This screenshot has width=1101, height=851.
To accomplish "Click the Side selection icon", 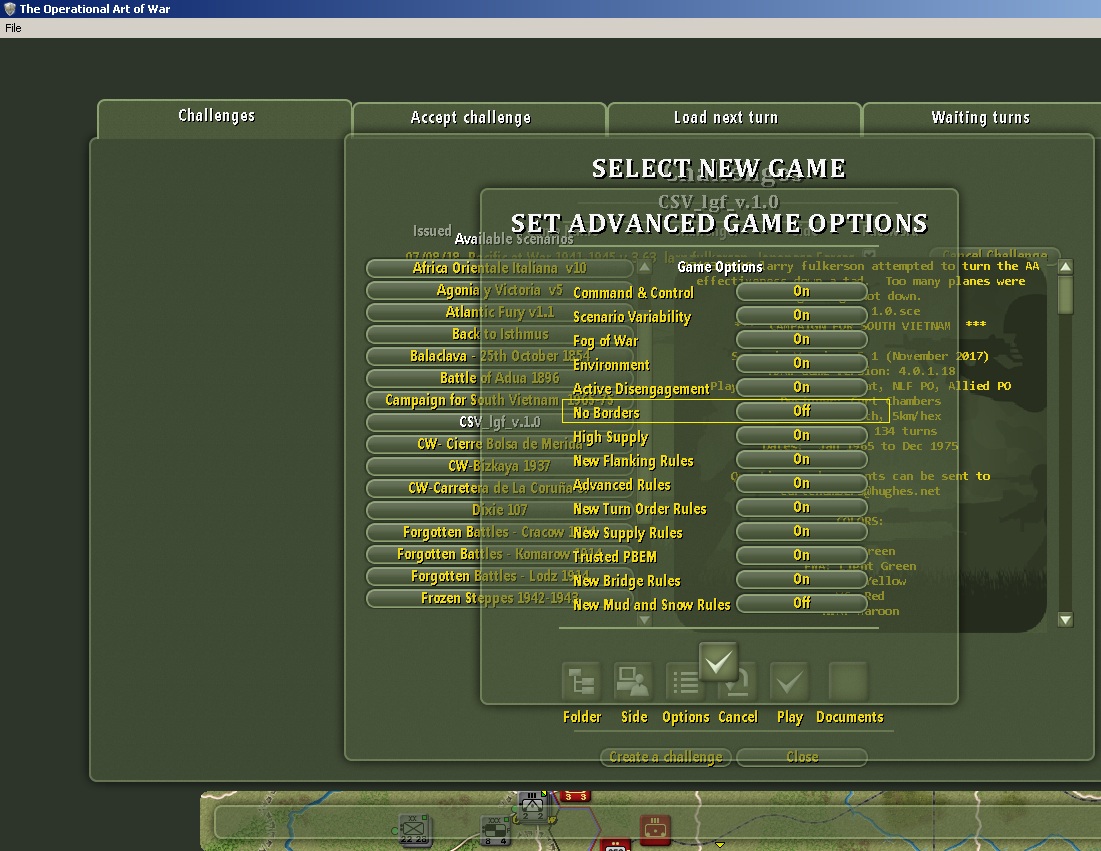I will (x=633, y=681).
